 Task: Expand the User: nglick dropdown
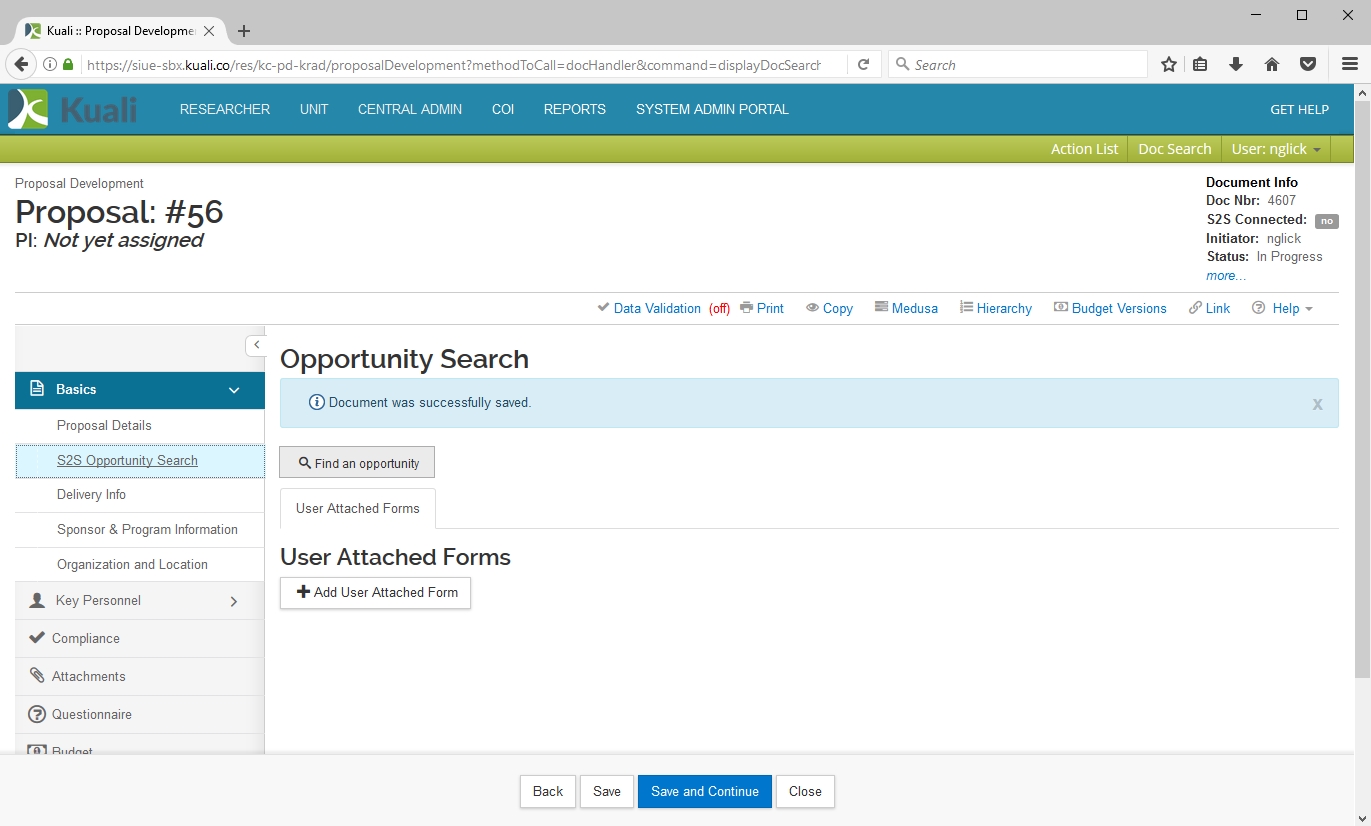point(1276,149)
